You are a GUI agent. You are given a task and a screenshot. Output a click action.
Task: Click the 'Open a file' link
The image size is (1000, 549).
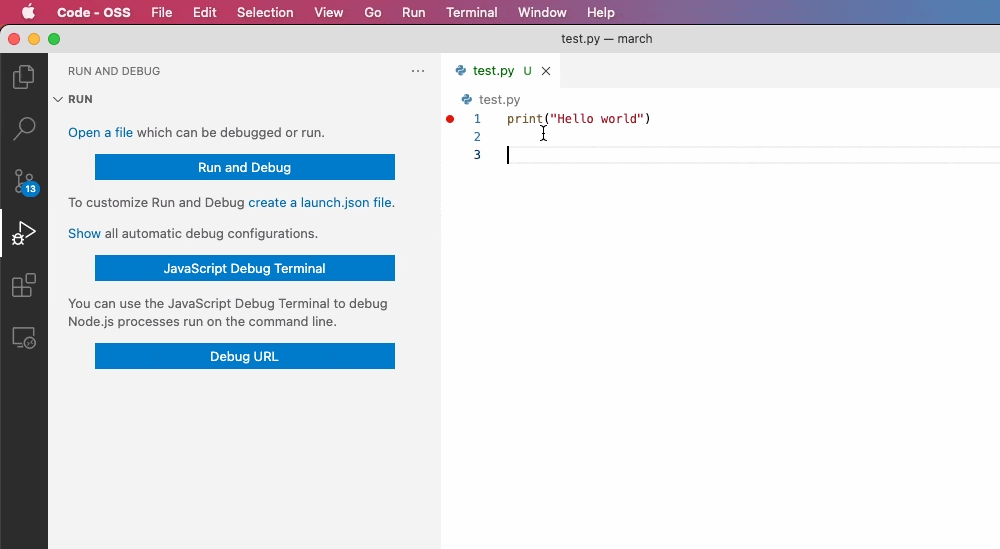point(100,132)
